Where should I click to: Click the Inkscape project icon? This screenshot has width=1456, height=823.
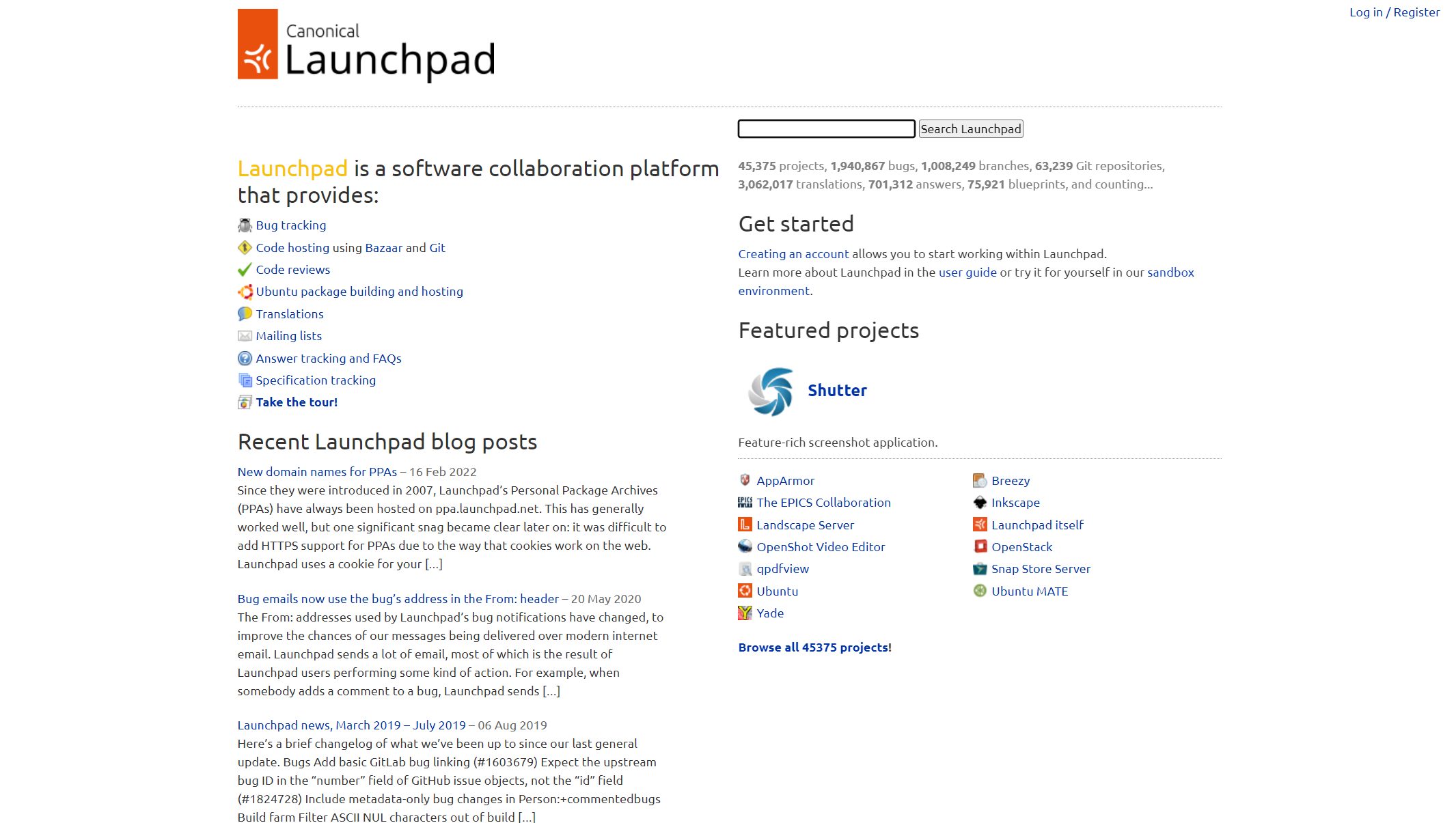pyautogui.click(x=980, y=502)
